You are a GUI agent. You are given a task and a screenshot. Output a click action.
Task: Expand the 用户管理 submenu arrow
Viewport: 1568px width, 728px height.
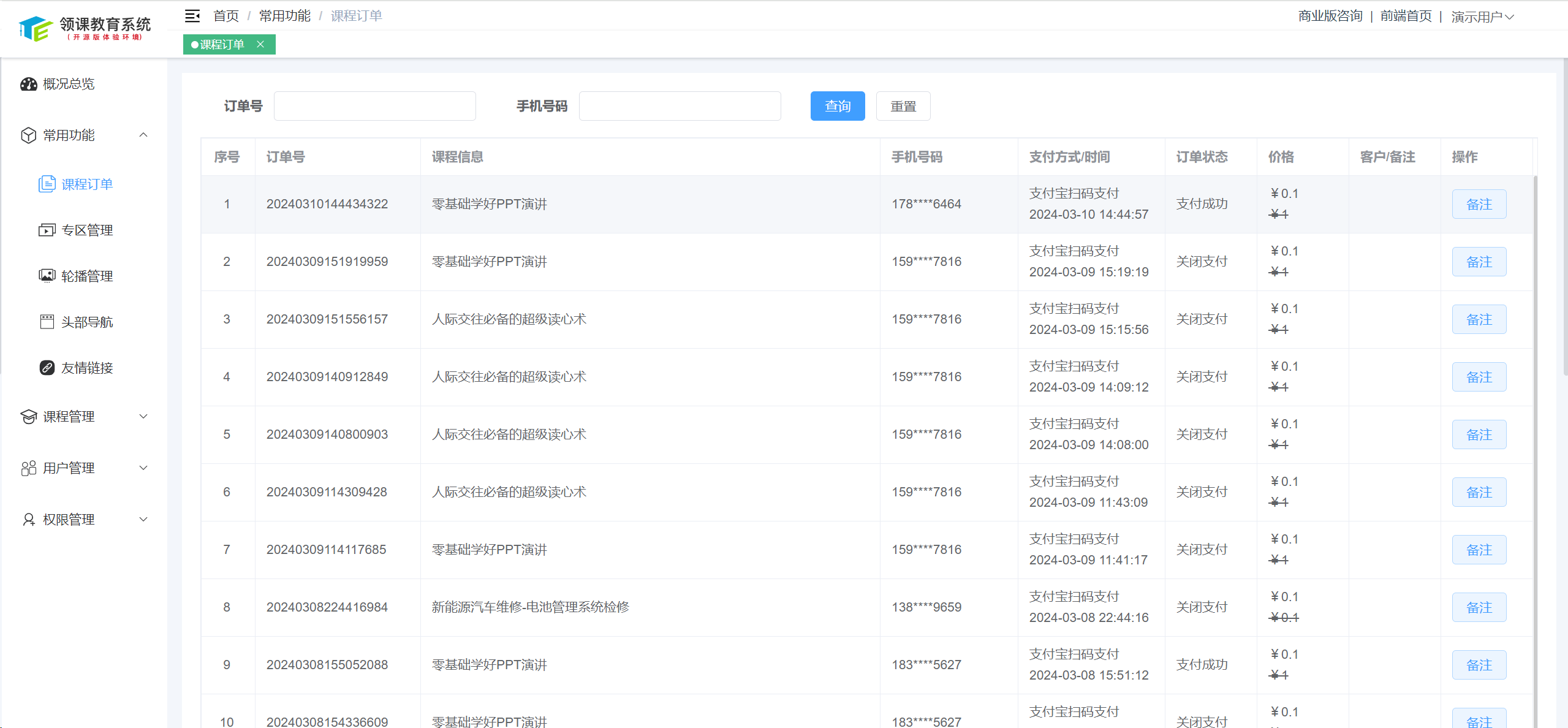(x=143, y=468)
